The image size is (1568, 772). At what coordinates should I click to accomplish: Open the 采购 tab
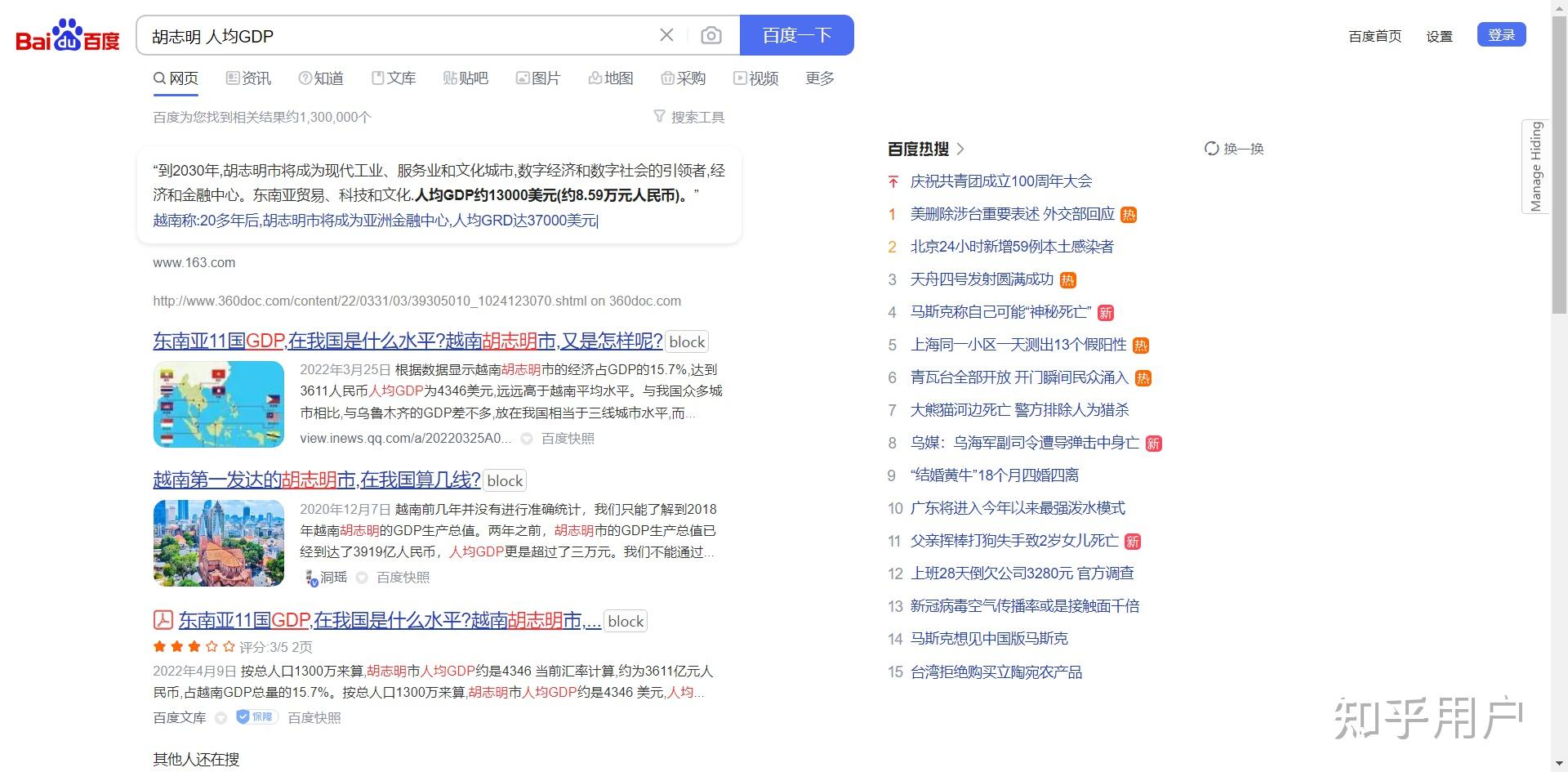[x=683, y=78]
